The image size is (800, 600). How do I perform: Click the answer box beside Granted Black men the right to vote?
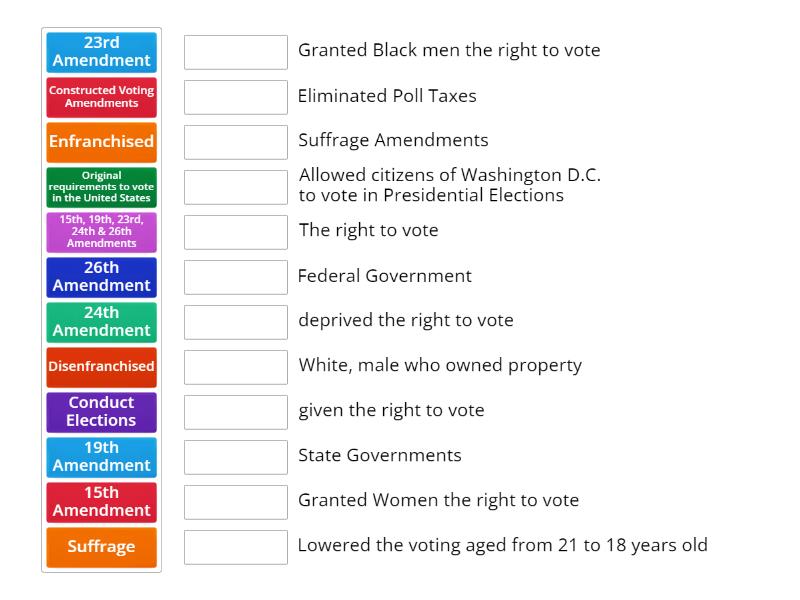point(235,51)
